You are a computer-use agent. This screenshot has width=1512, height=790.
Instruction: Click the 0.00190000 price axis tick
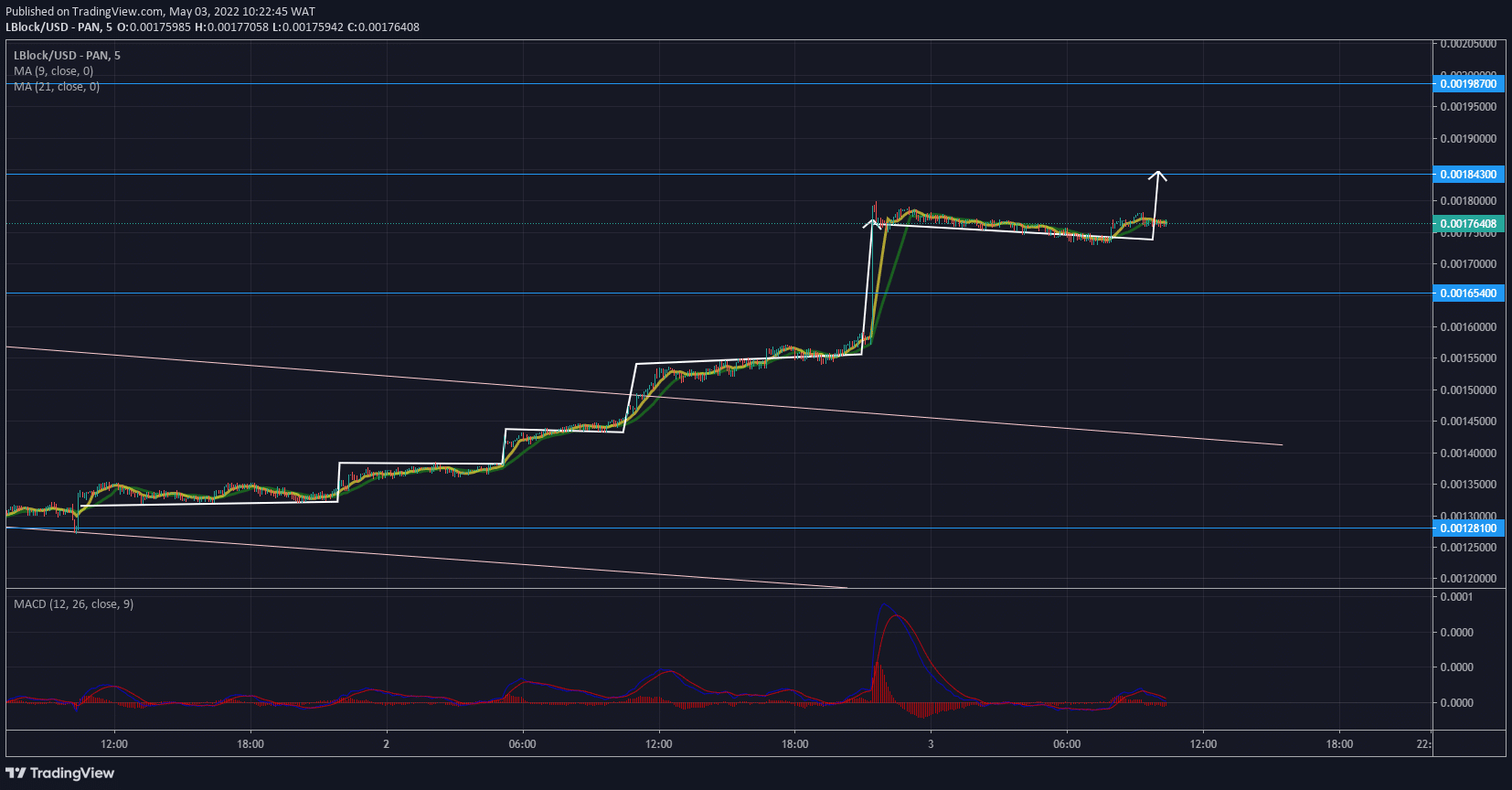click(x=1468, y=139)
